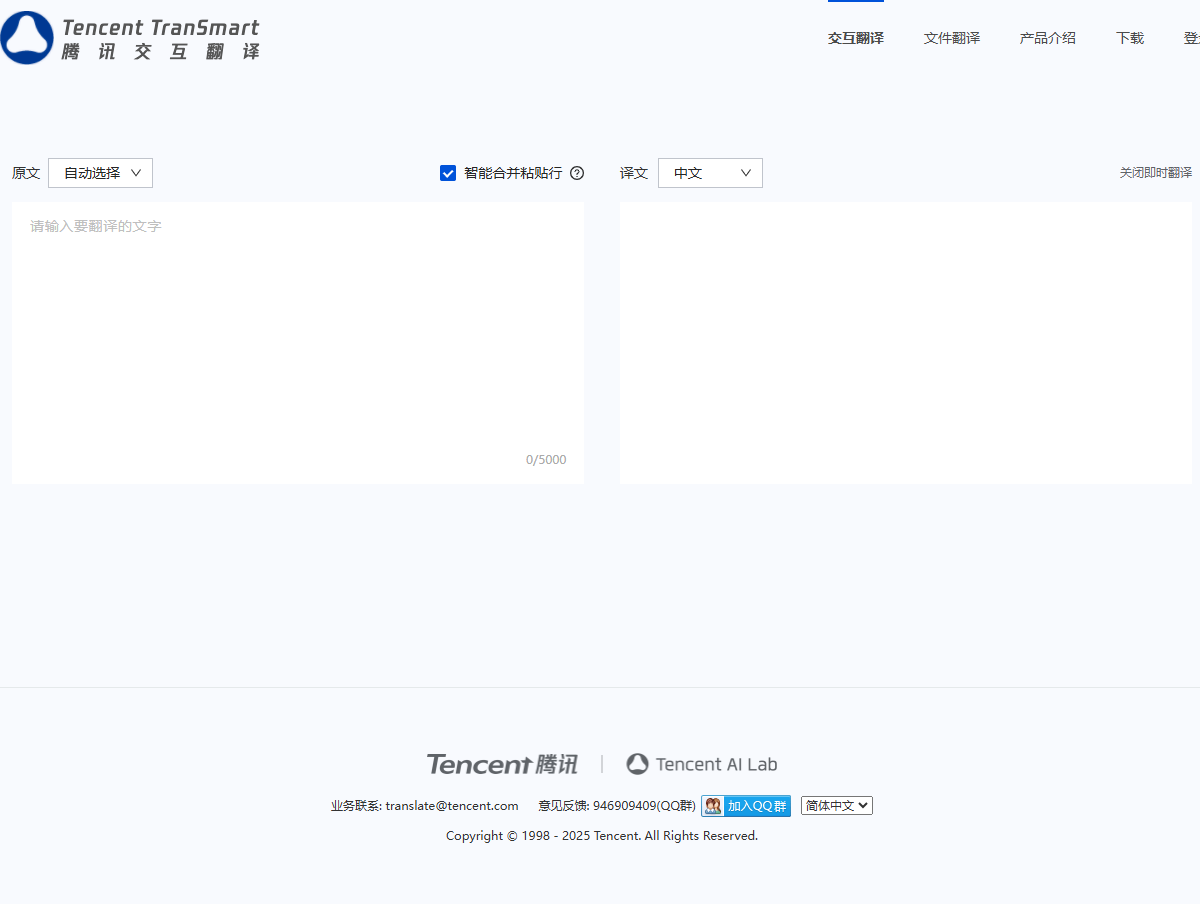This screenshot has height=904, width=1200.
Task: Click the Tencent TranSmart logo icon
Action: [x=27, y=38]
